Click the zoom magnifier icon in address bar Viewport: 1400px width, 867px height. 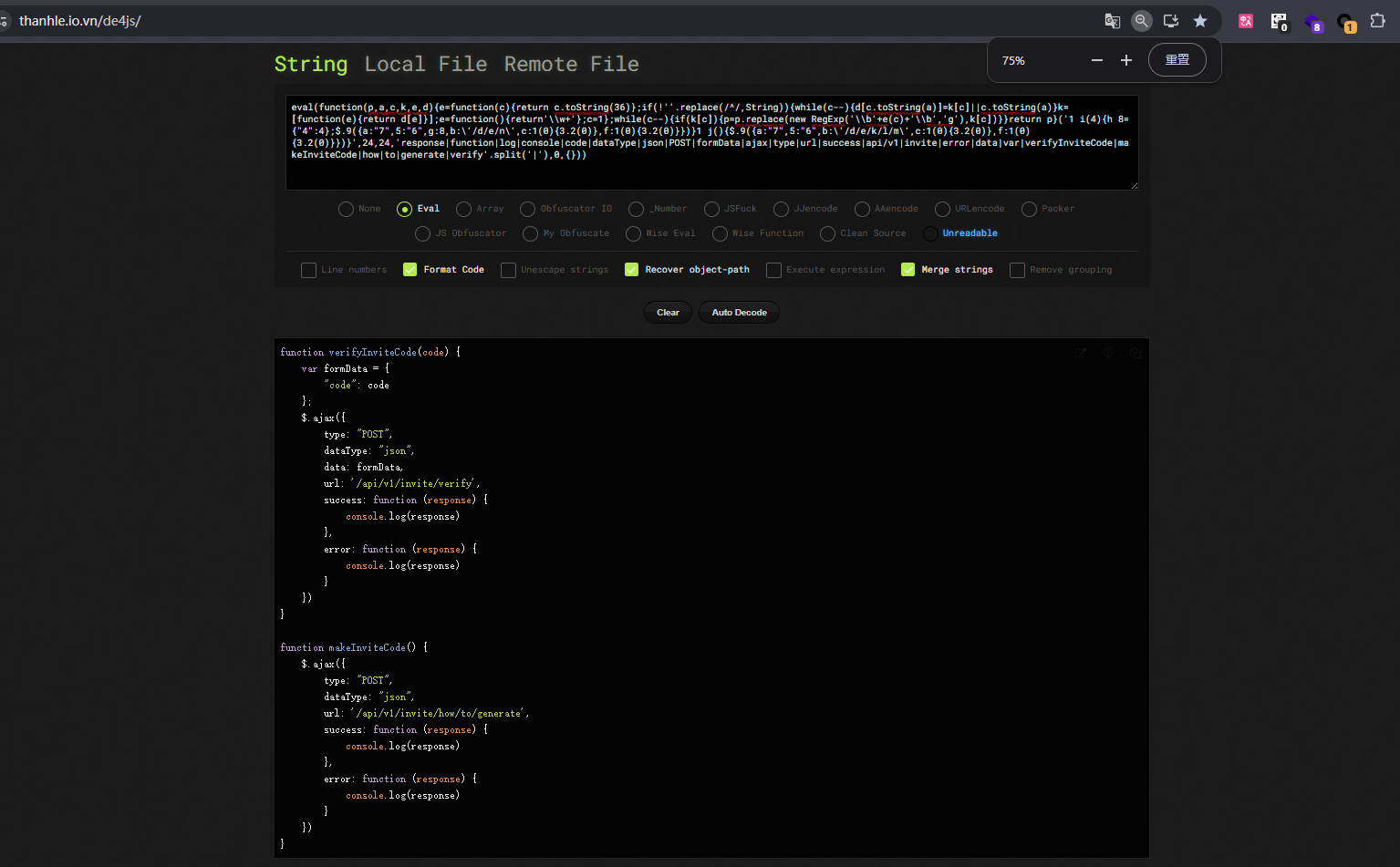(x=1141, y=21)
